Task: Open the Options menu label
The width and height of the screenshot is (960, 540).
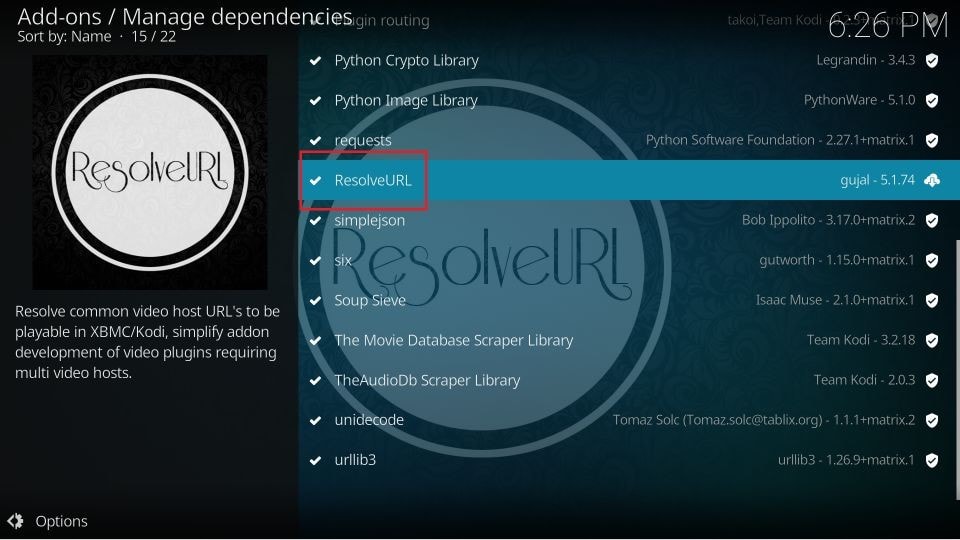Action: point(61,521)
